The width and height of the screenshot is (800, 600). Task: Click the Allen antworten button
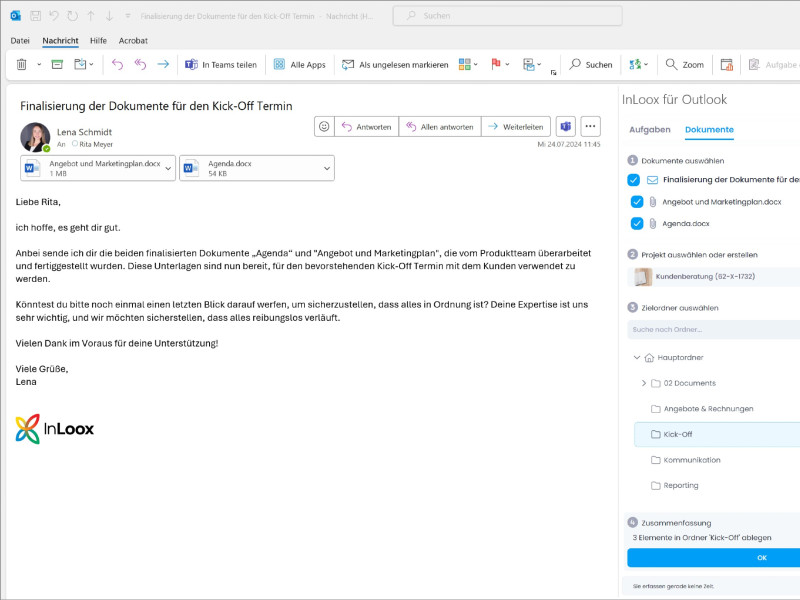click(x=440, y=127)
